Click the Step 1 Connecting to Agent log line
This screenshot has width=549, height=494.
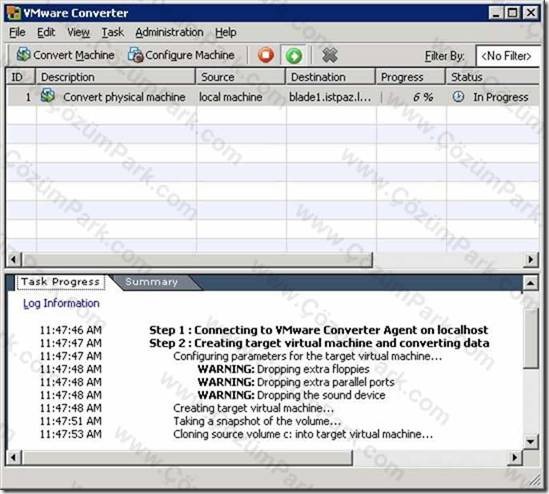(319, 330)
